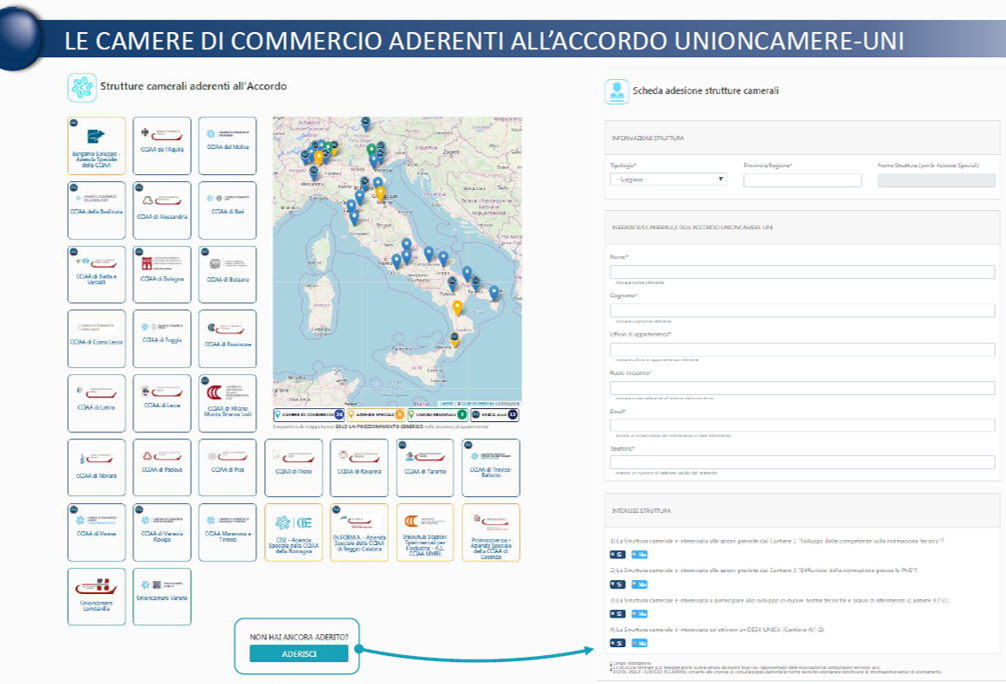
Task: Focus the Nome Struttura field
Action: 936,180
